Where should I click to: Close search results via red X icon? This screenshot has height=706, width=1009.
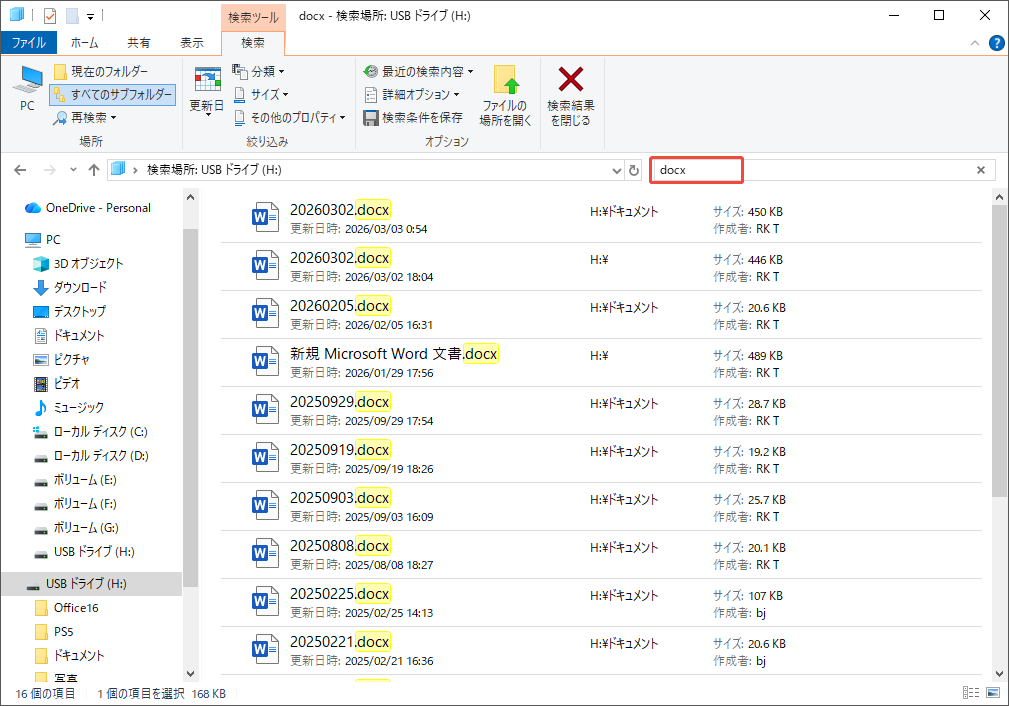click(571, 95)
